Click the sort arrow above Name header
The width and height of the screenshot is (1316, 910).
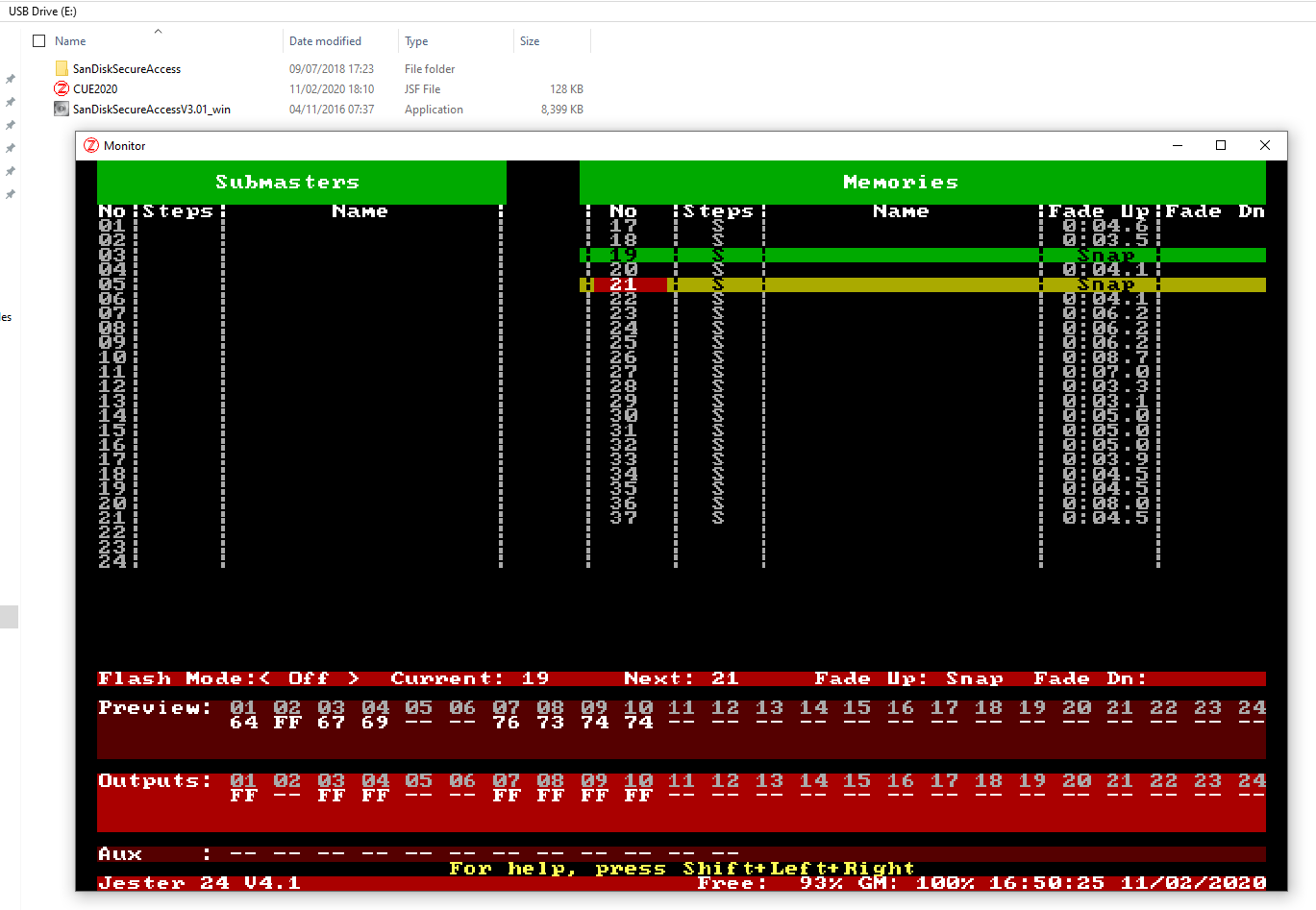[x=158, y=31]
